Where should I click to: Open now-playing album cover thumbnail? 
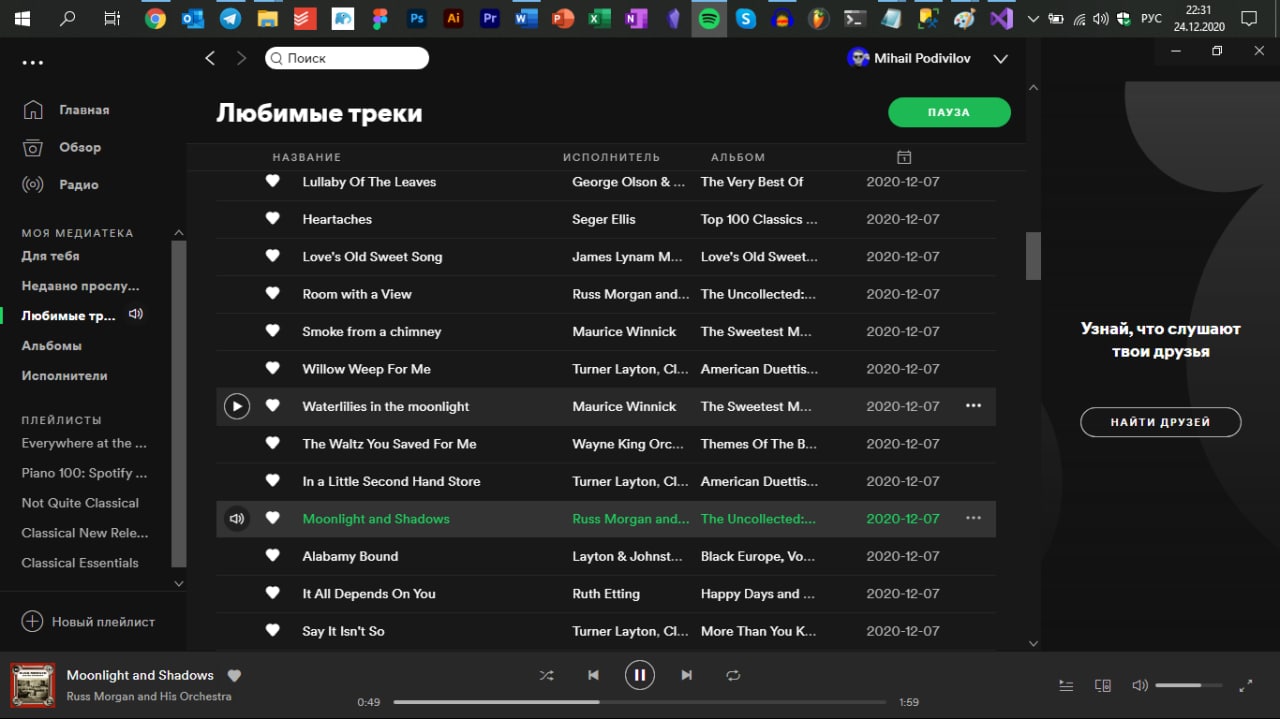tap(33, 685)
